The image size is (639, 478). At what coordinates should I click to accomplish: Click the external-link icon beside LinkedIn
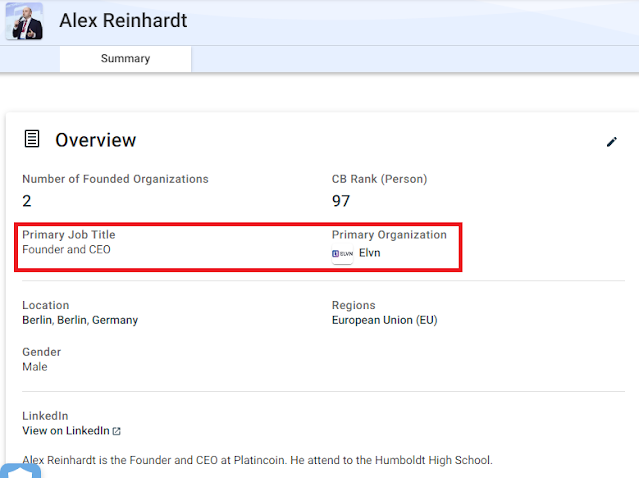[117, 431]
